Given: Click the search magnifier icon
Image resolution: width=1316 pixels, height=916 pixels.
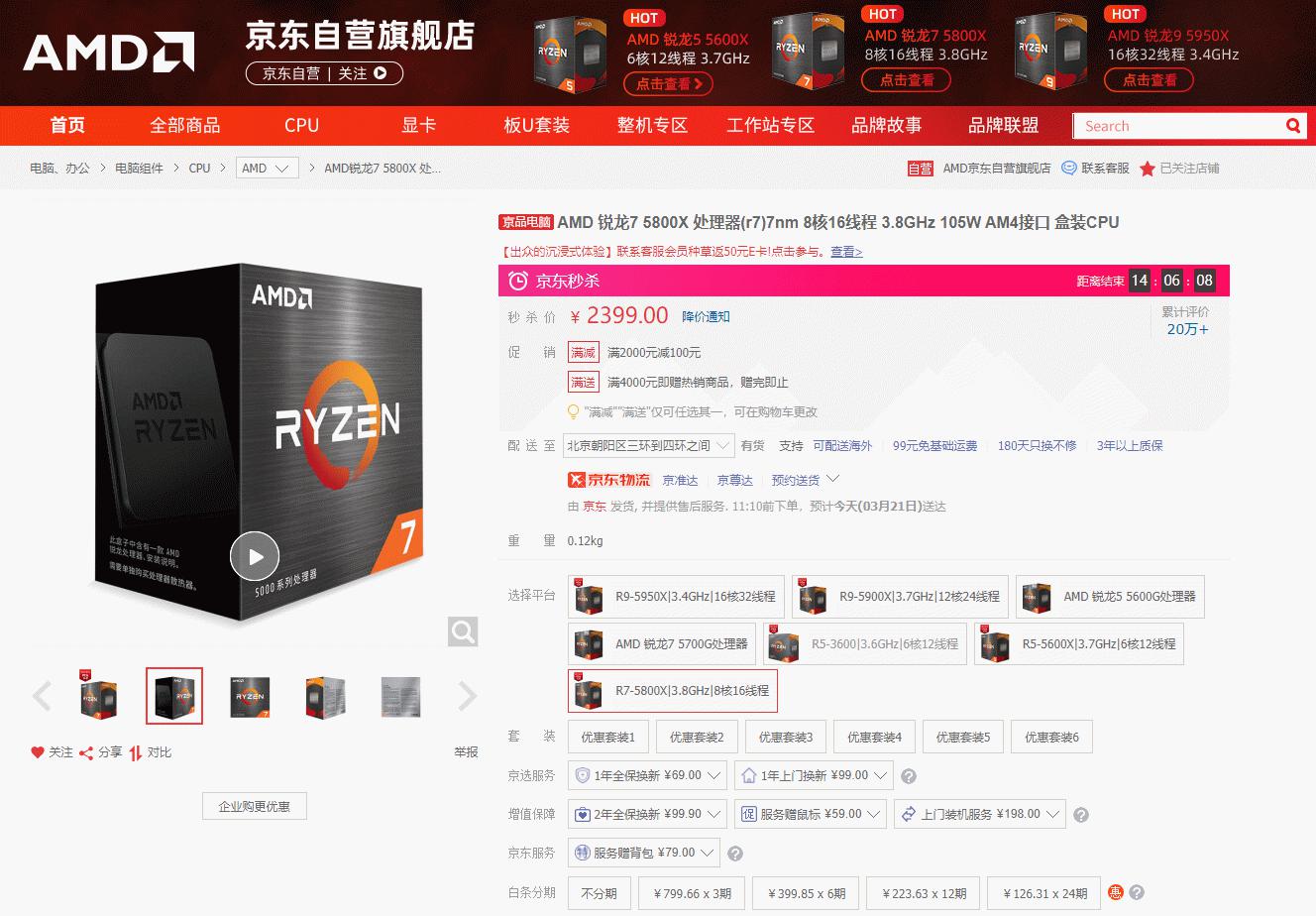Looking at the screenshot, I should (x=1292, y=126).
